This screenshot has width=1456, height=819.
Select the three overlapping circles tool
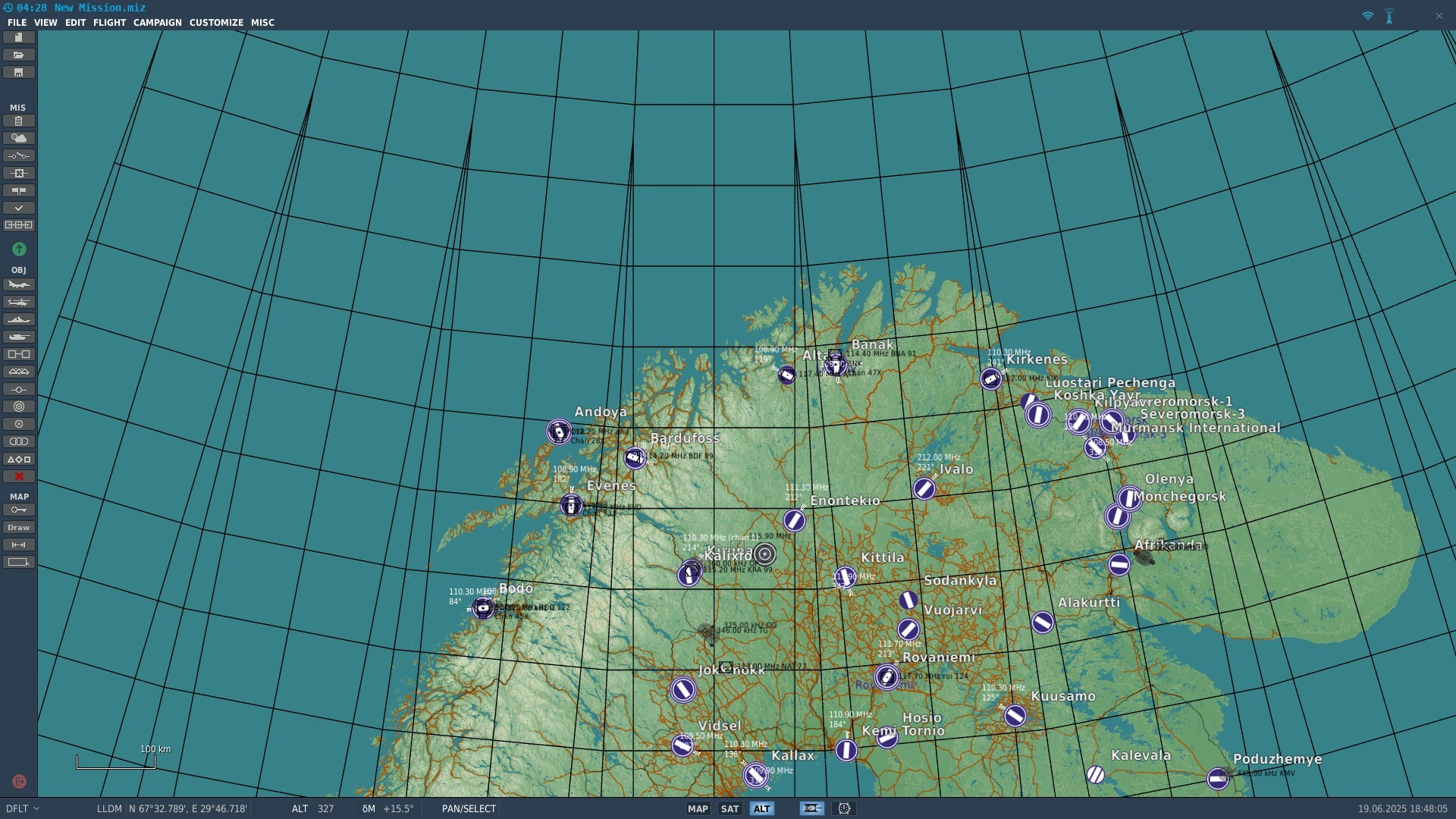[x=19, y=441]
